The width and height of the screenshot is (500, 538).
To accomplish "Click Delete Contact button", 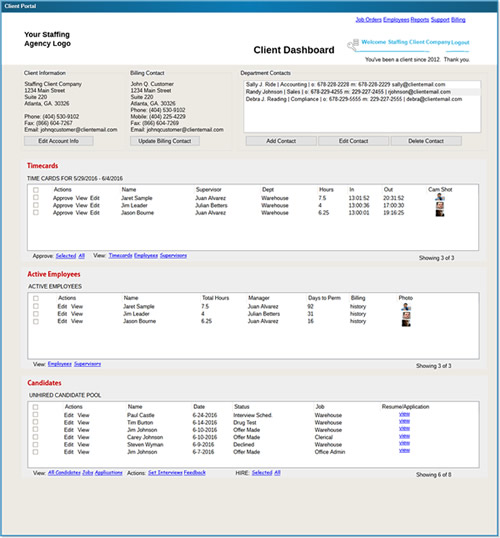I will coord(426,141).
